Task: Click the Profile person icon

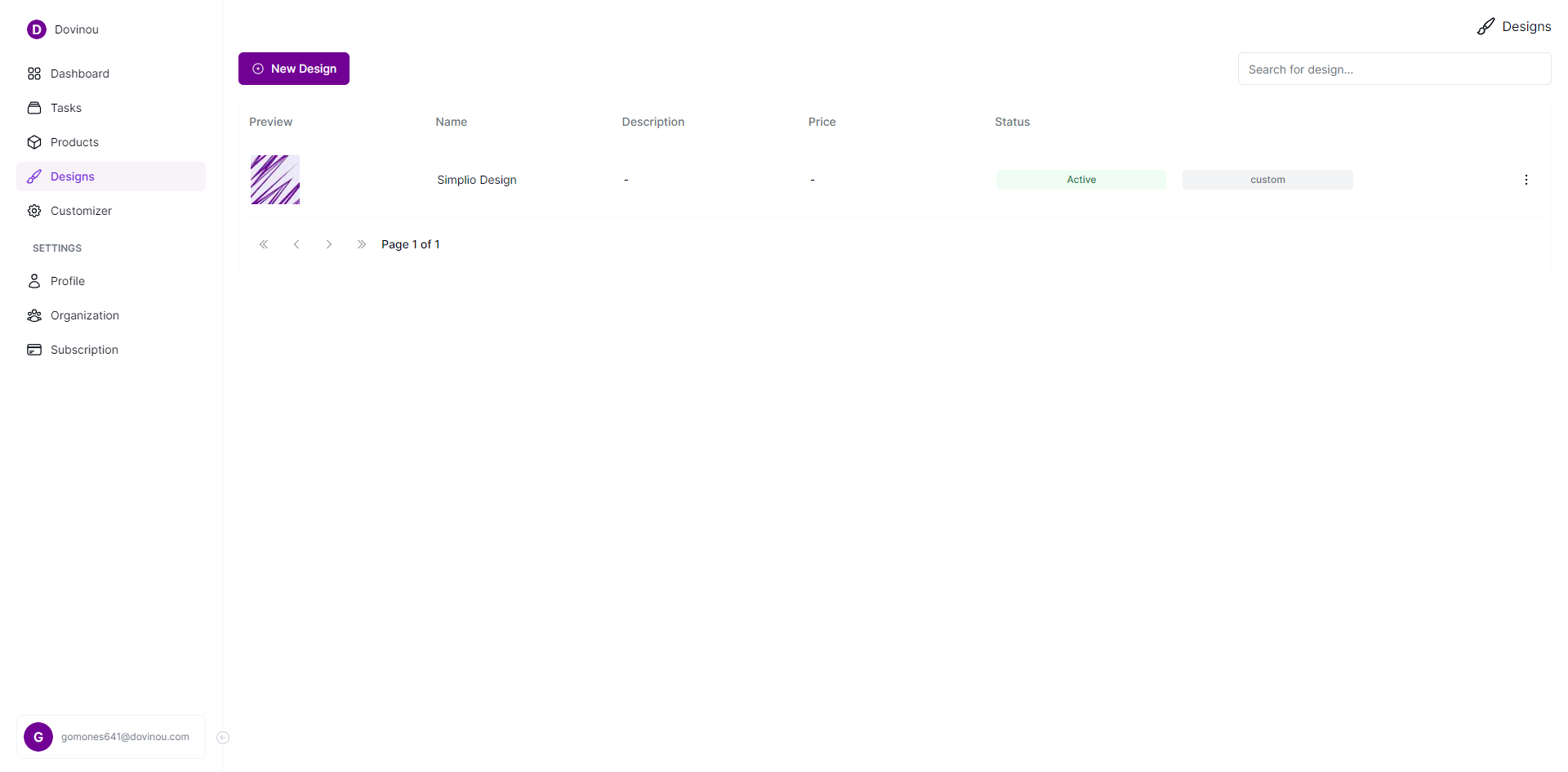Action: click(34, 281)
